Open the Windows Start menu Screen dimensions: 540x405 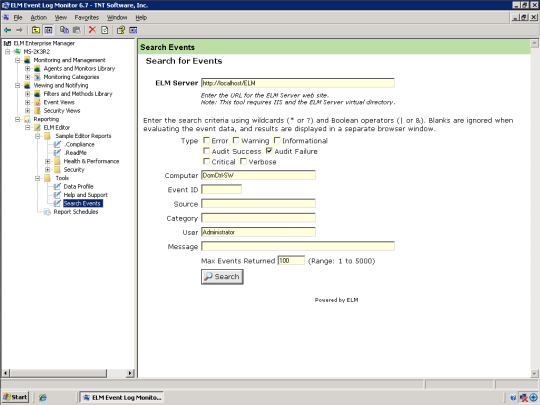[x=15, y=397]
